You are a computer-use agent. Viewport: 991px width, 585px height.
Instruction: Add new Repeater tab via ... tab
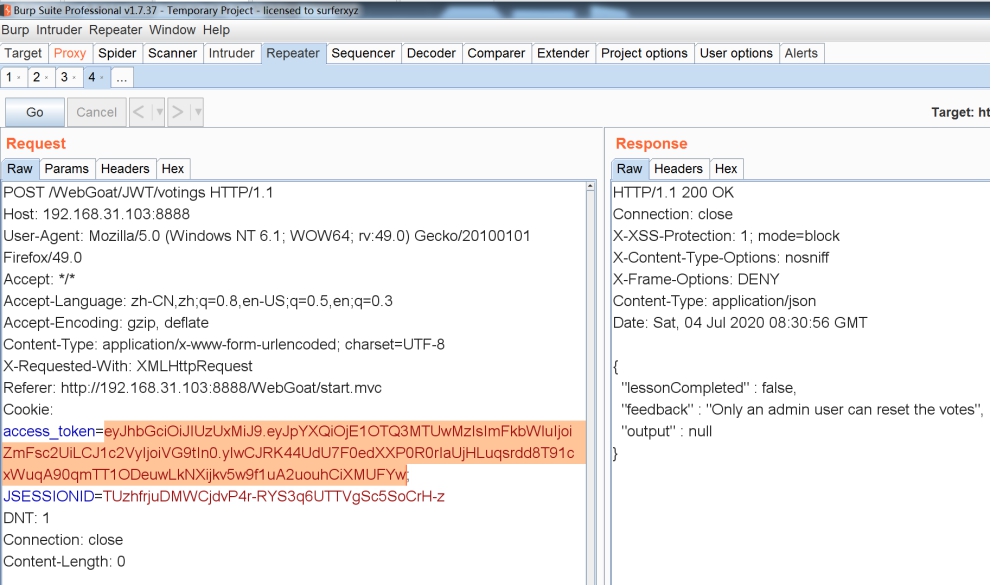122,78
